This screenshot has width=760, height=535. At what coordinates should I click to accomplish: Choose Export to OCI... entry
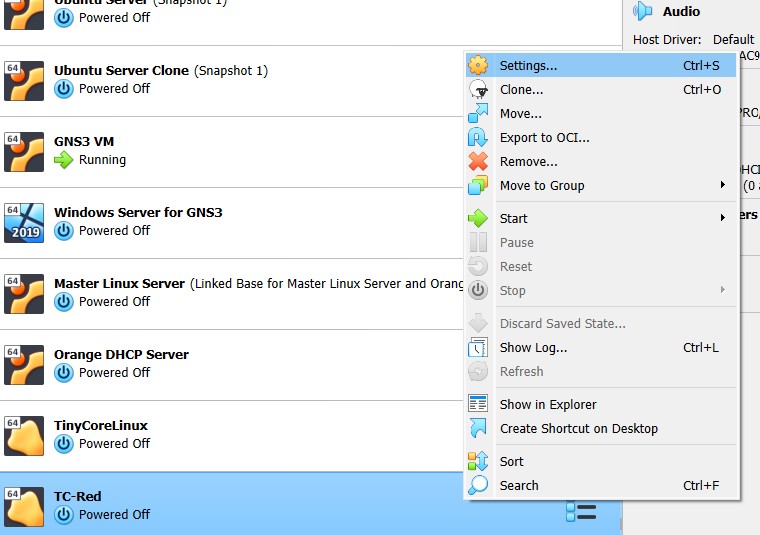point(601,138)
